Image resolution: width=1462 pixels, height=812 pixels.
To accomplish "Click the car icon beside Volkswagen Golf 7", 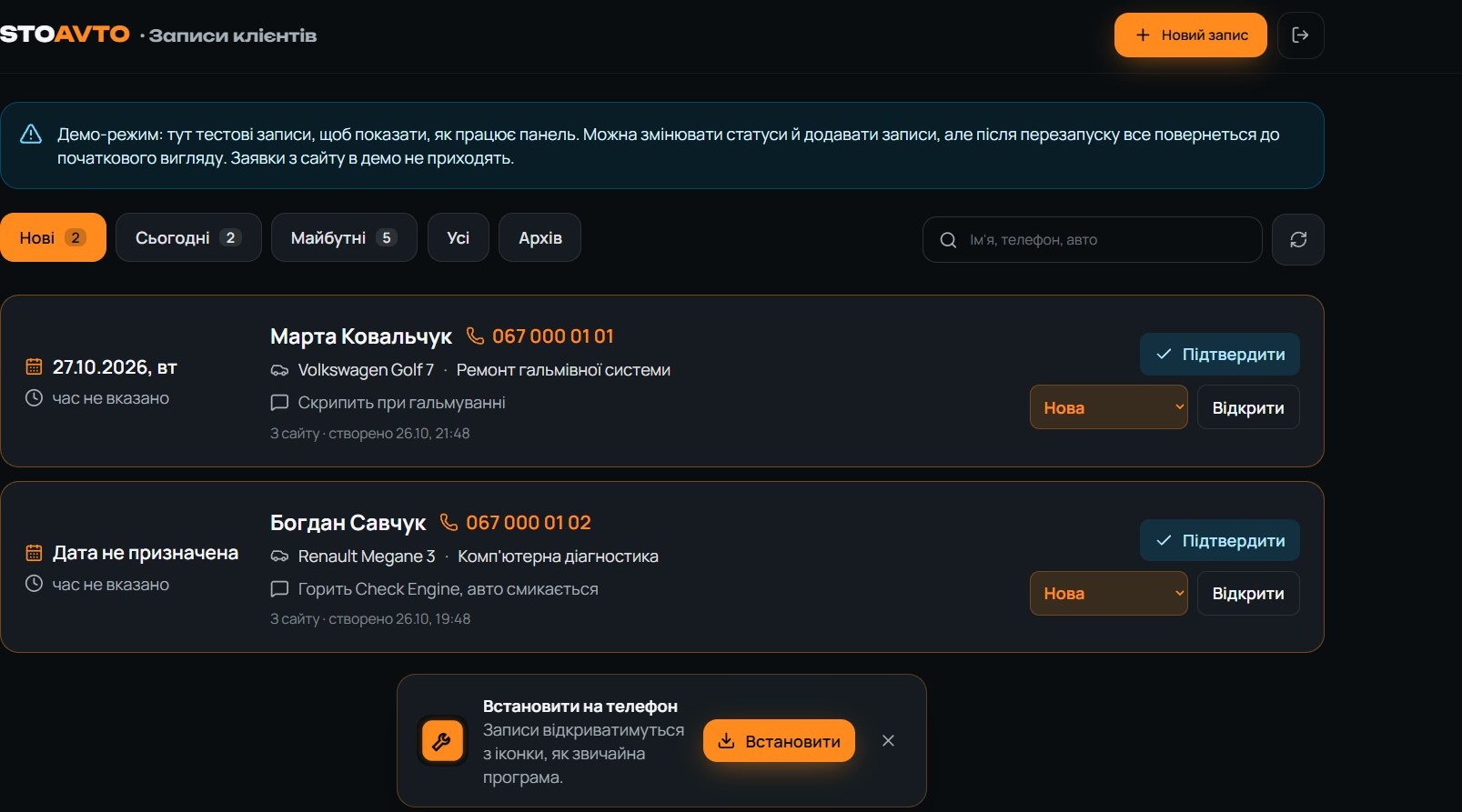I will pos(279,370).
